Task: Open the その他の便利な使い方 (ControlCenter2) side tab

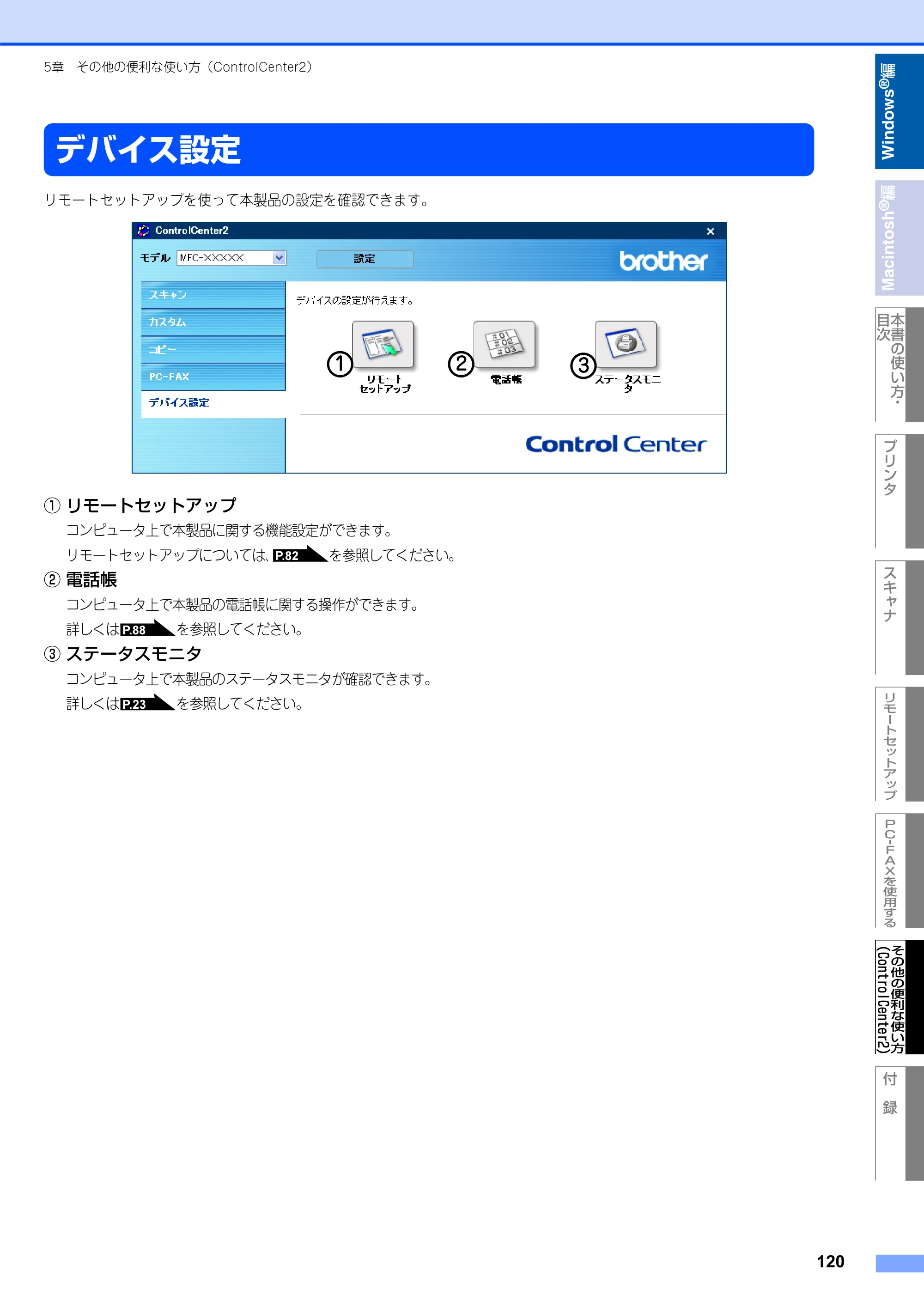Action: tap(899, 997)
